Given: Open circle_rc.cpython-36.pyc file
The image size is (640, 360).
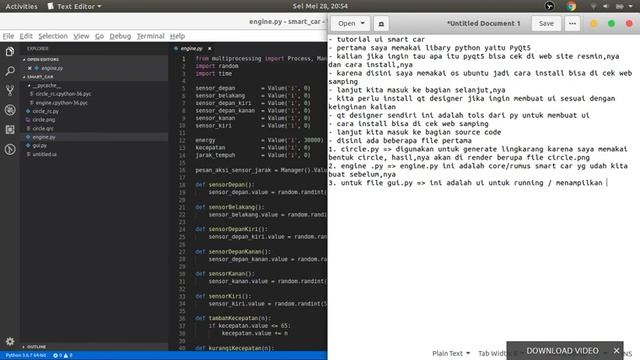Looking at the screenshot, I should 63,94.
